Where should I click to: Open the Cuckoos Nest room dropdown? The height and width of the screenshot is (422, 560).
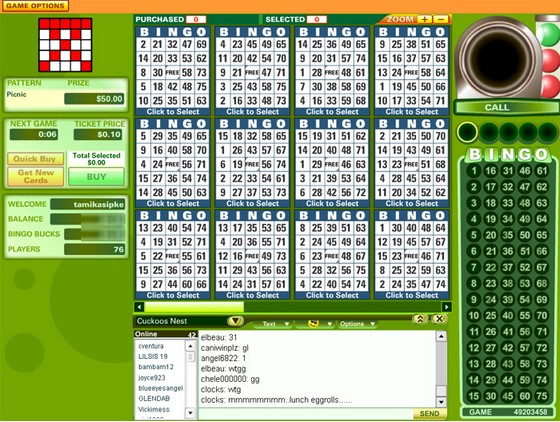tap(236, 321)
